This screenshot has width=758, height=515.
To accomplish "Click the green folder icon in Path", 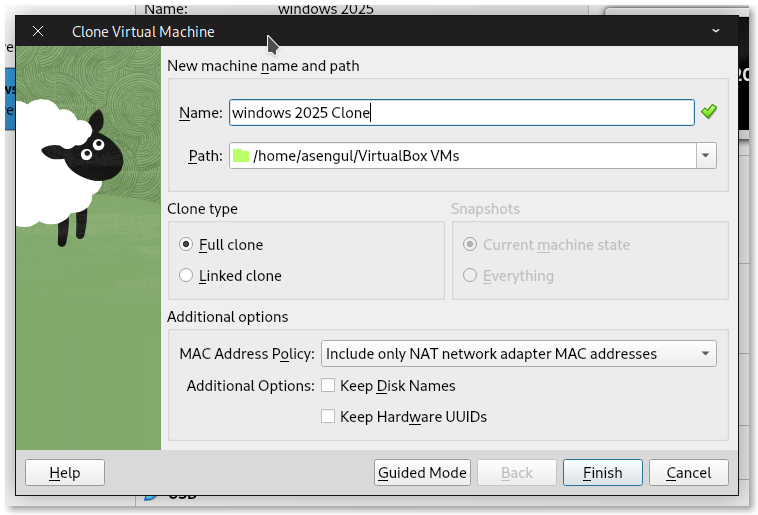I will [241, 156].
